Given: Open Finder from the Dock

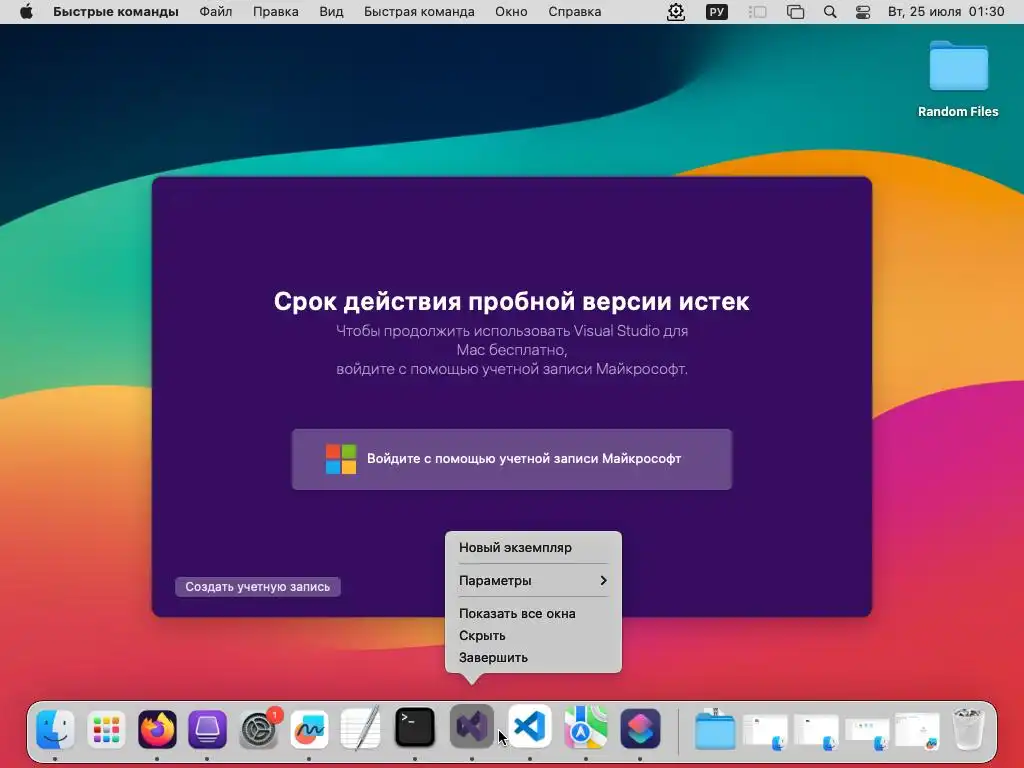Looking at the screenshot, I should pos(55,729).
